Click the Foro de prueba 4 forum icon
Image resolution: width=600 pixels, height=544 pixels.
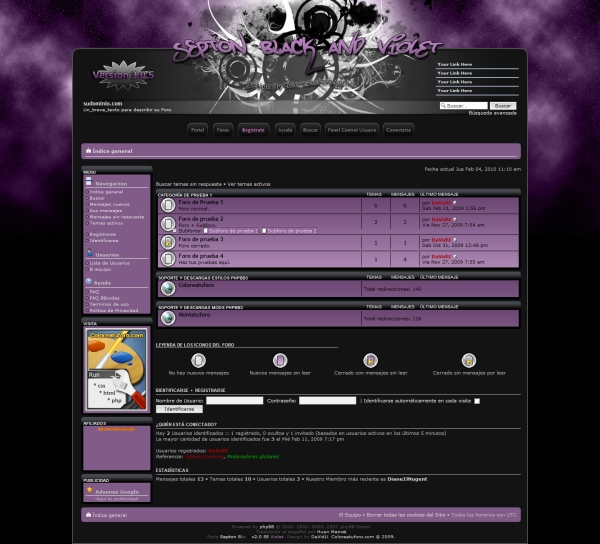[168, 259]
